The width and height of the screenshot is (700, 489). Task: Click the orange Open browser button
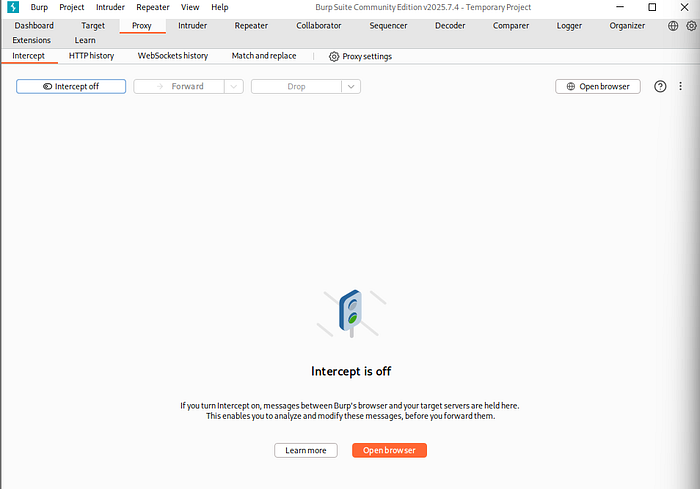[x=389, y=450]
